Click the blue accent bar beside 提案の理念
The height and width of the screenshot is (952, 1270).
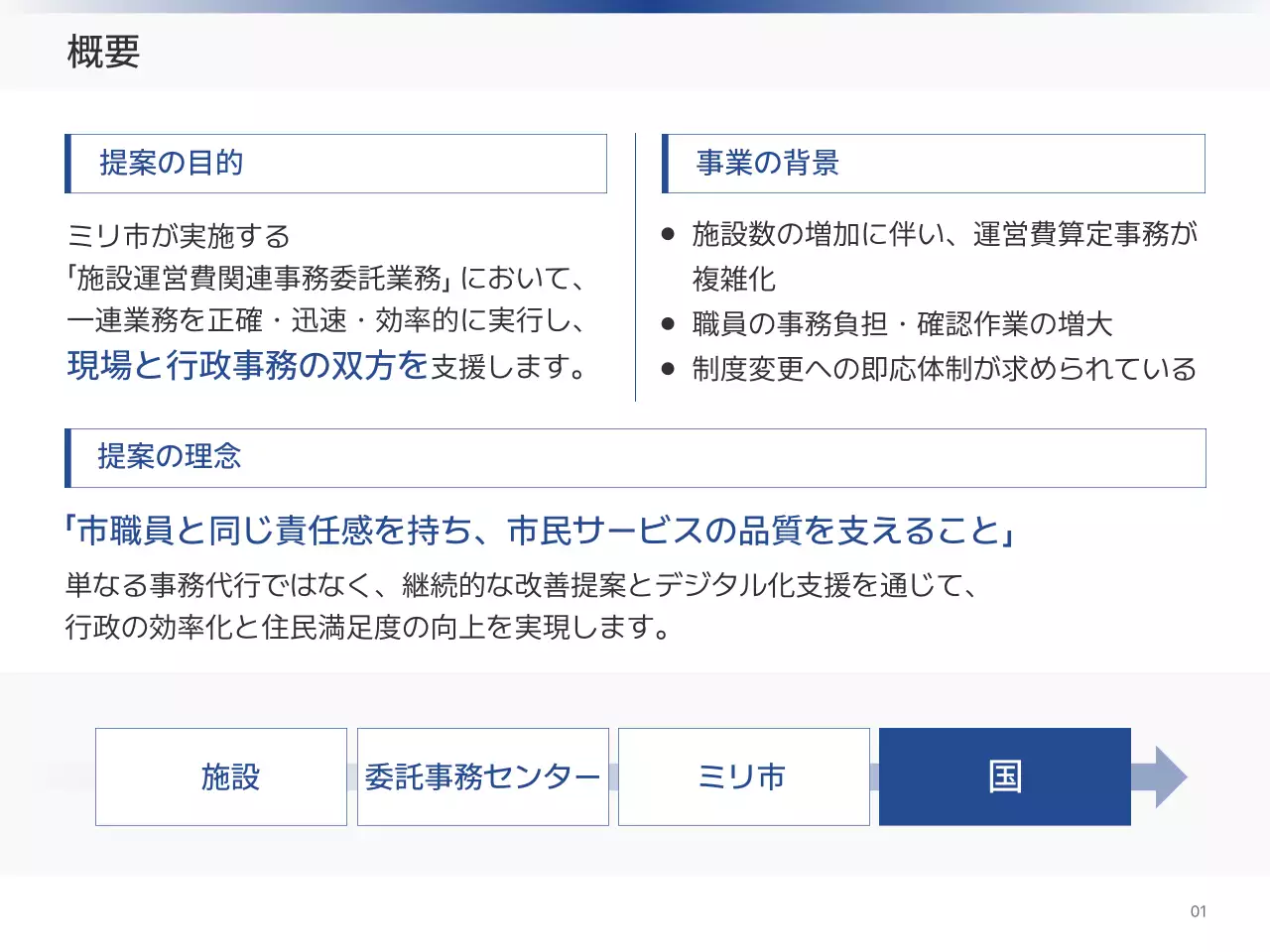click(x=67, y=457)
